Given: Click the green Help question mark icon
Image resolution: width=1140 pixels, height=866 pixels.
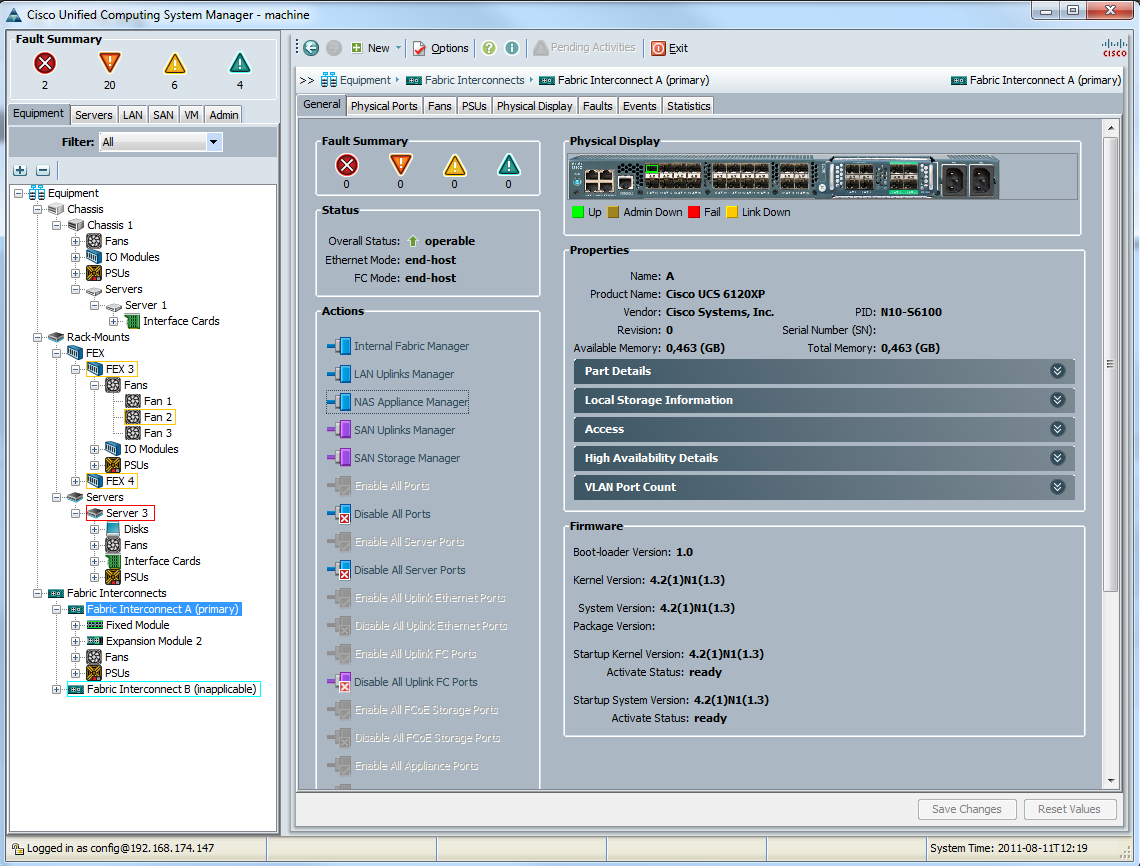Looking at the screenshot, I should (489, 48).
